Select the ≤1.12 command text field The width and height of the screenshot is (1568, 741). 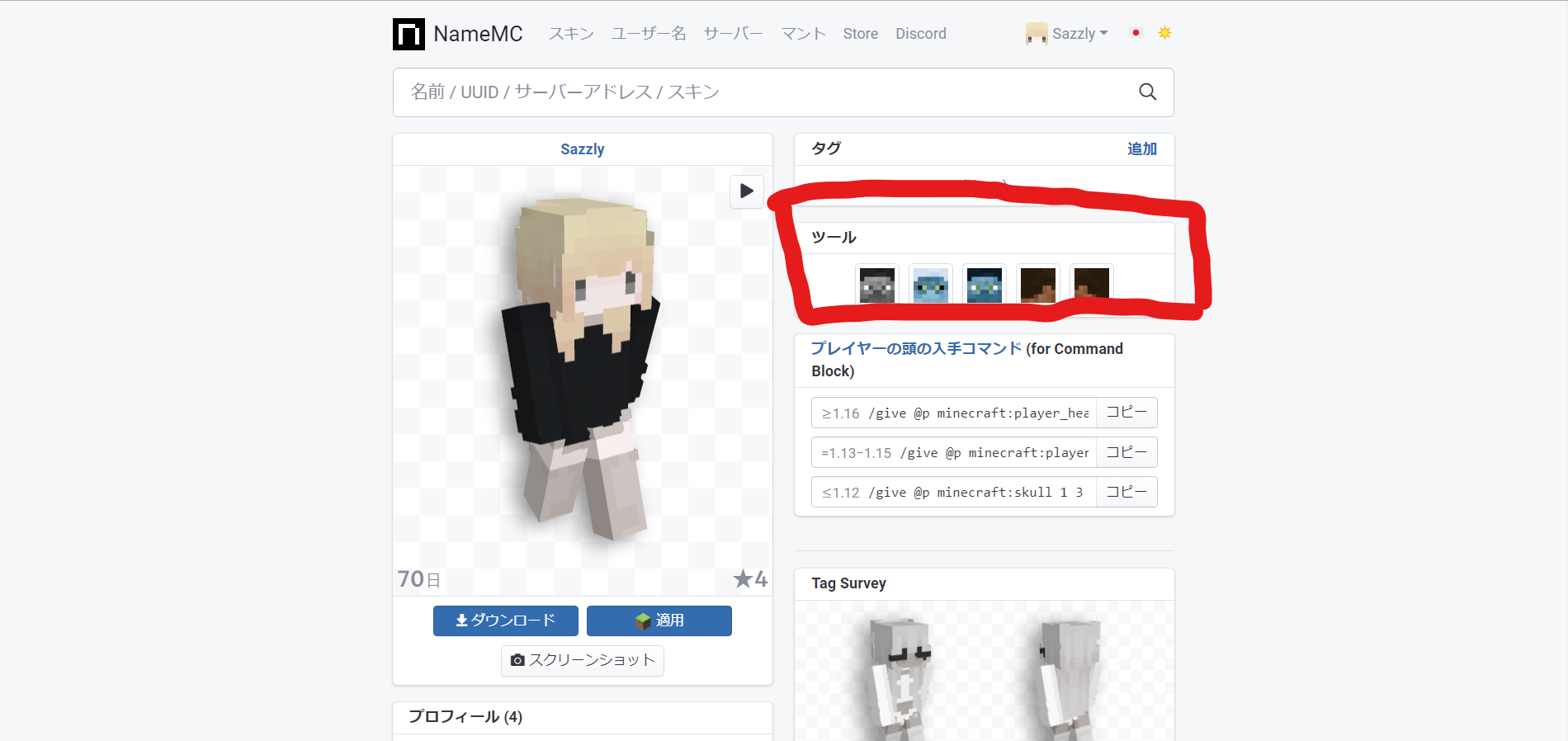pyautogui.click(x=954, y=492)
